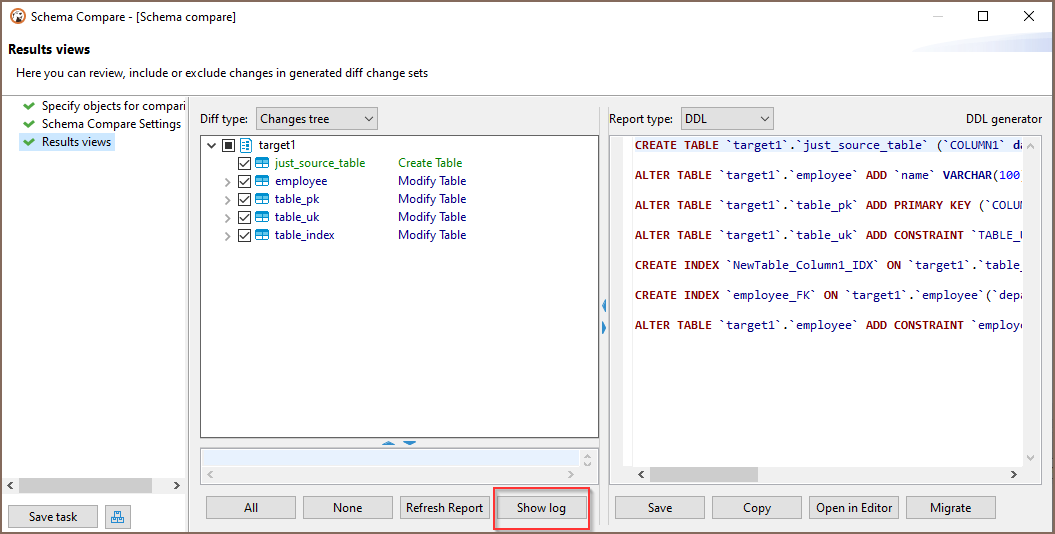Select the table_uk row in tree
Image resolution: width=1055 pixels, height=534 pixels.
point(296,217)
